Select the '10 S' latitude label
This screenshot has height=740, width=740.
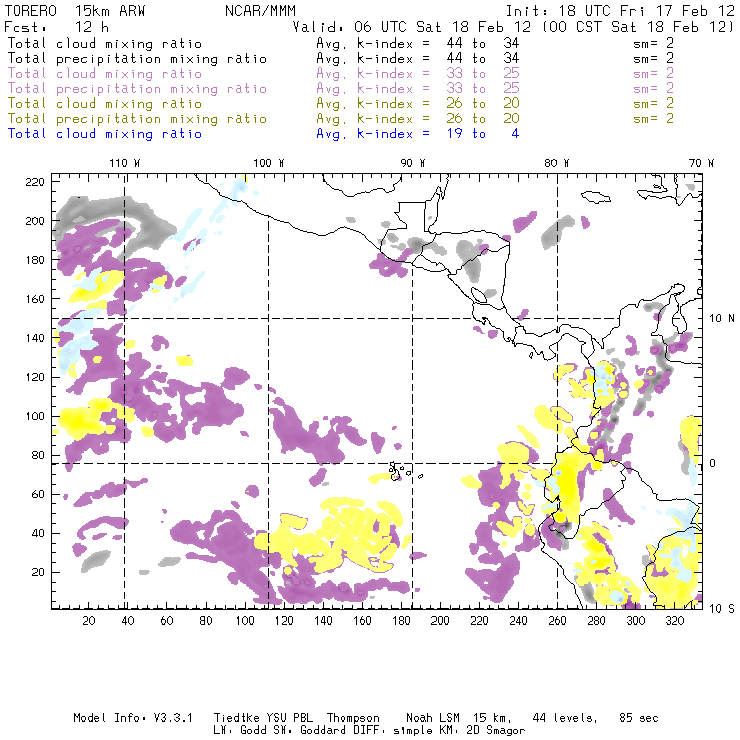(x=722, y=609)
